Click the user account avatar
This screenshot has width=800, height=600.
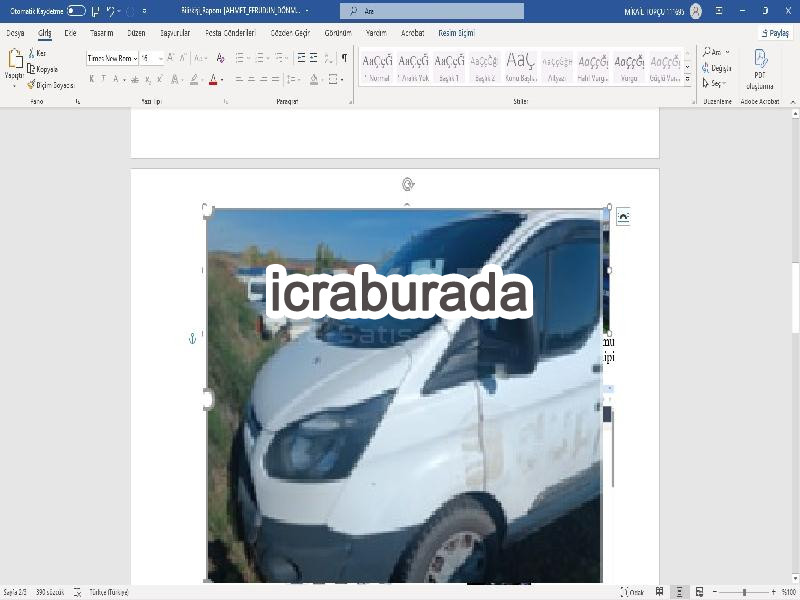(x=696, y=11)
